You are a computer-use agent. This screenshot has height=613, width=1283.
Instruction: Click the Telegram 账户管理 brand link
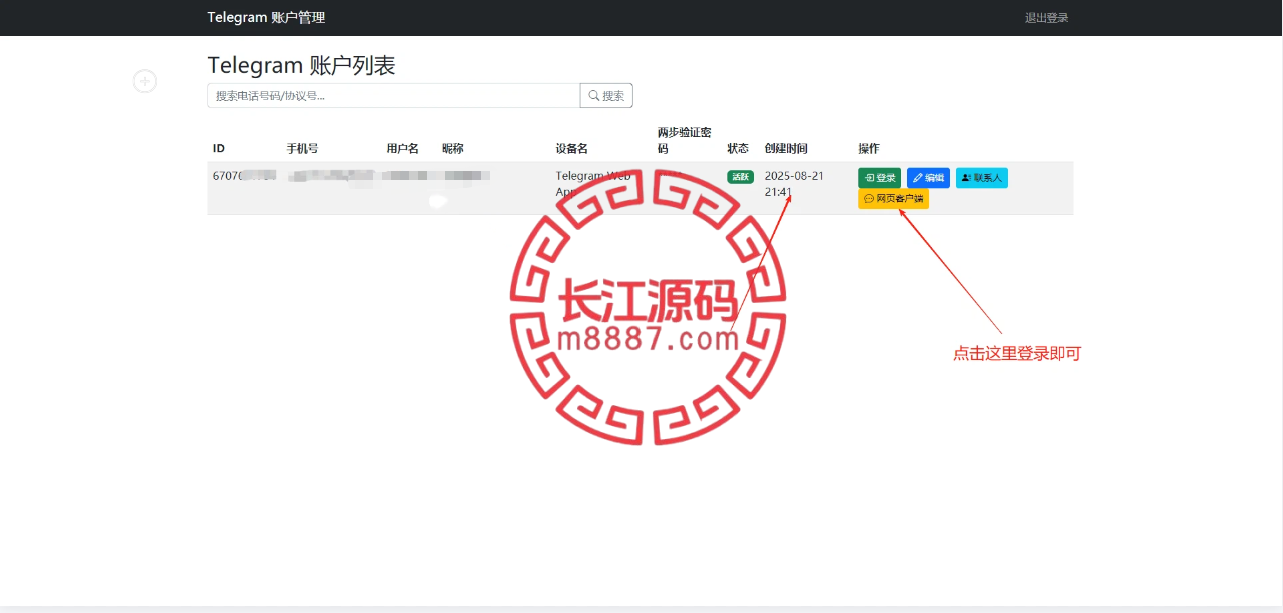[x=266, y=18]
